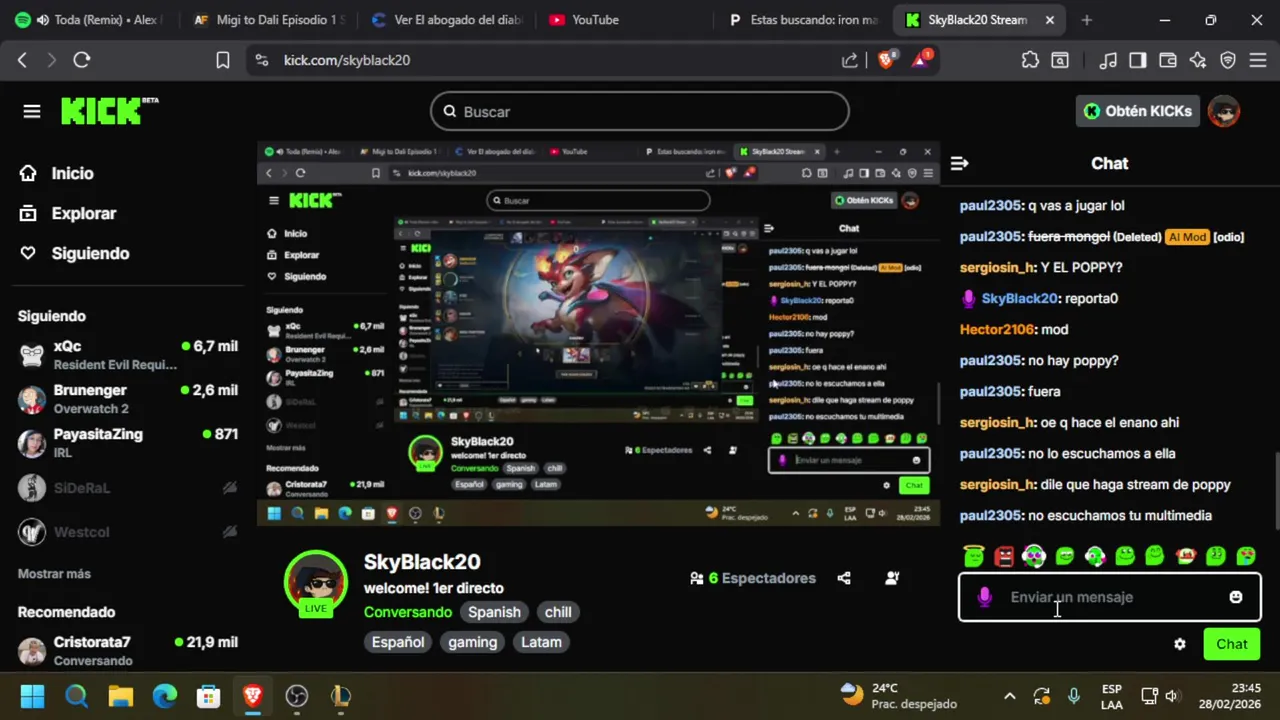Click the AI Mod badge in chat
1280x720 pixels.
click(x=1188, y=237)
